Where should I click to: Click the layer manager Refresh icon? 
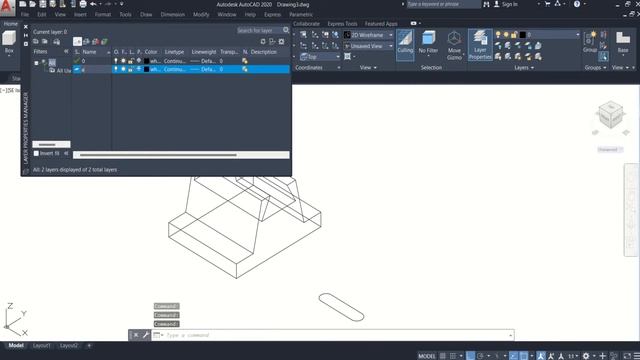263,41
